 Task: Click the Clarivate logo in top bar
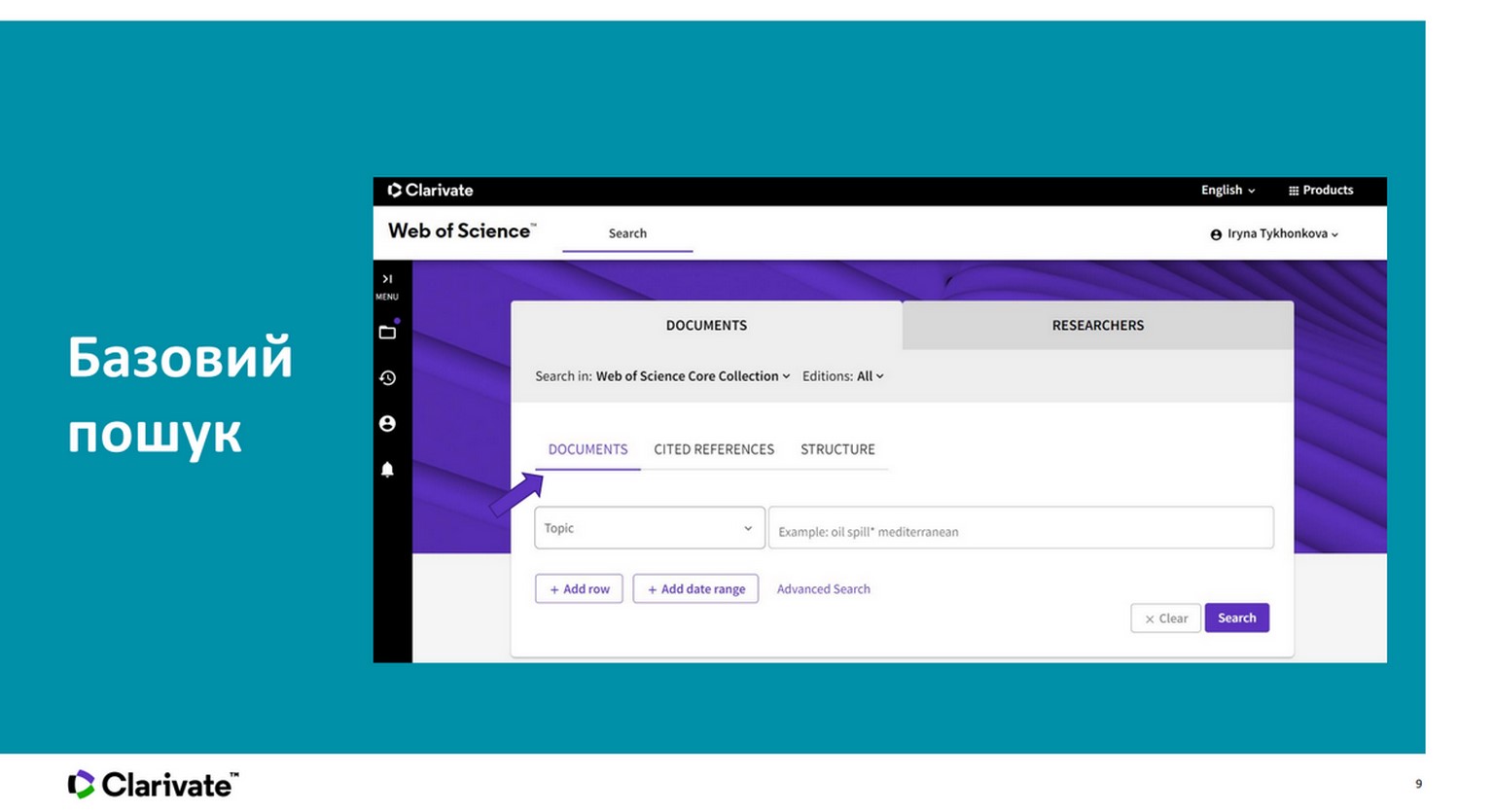coord(430,191)
